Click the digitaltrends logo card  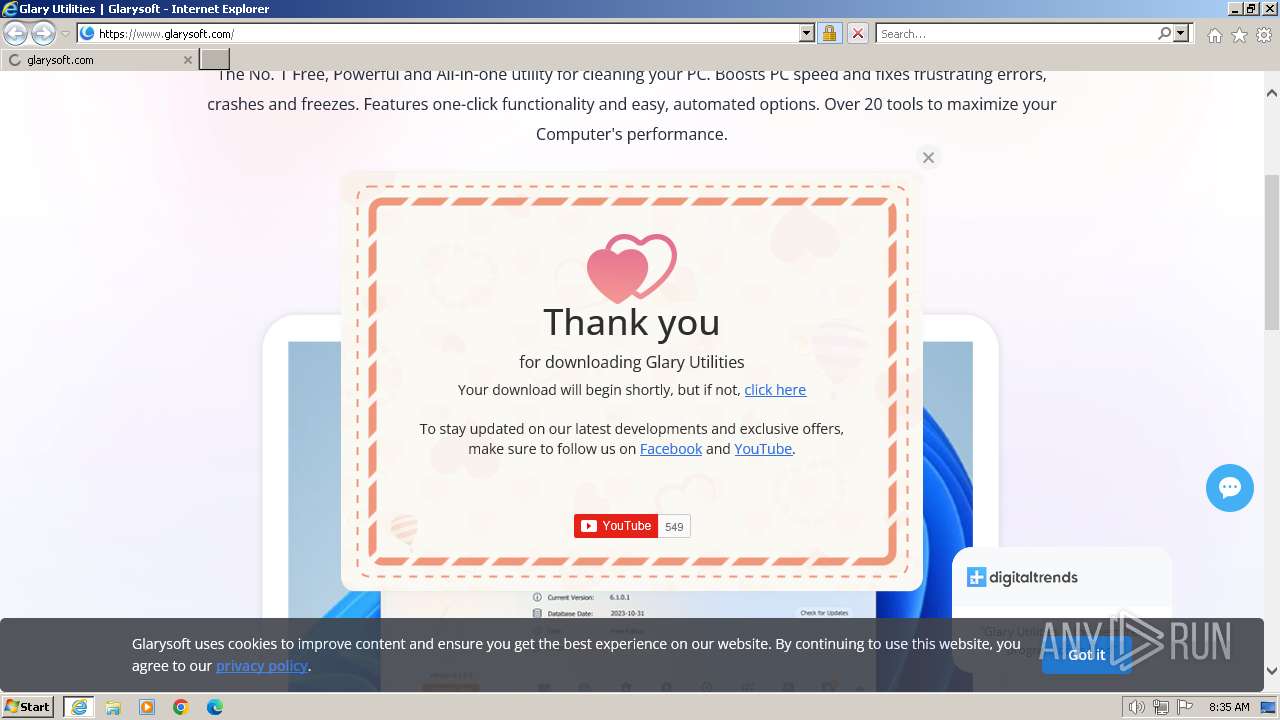pyautogui.click(x=1022, y=577)
